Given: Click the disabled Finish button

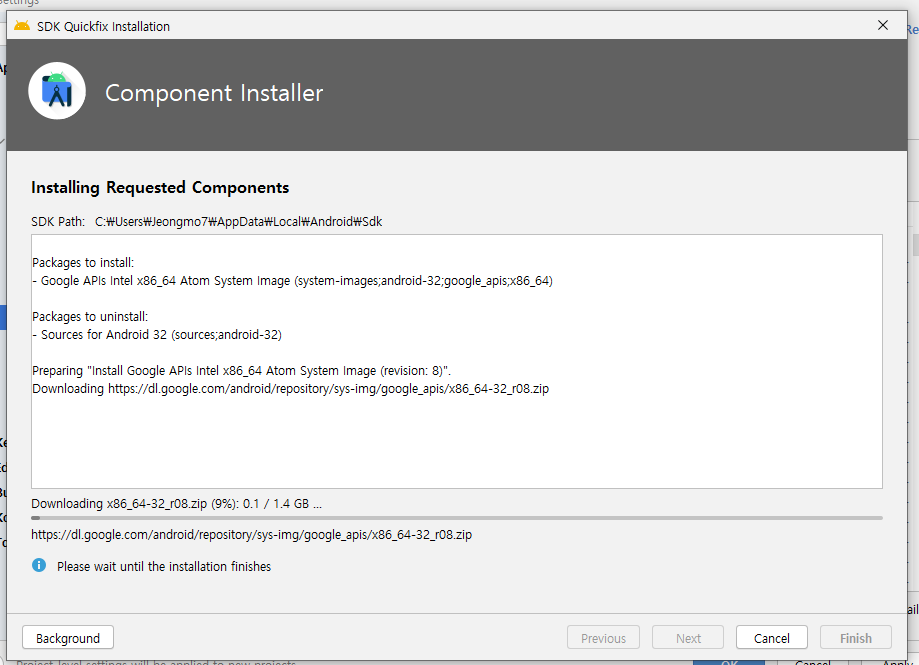Looking at the screenshot, I should click(856, 637).
